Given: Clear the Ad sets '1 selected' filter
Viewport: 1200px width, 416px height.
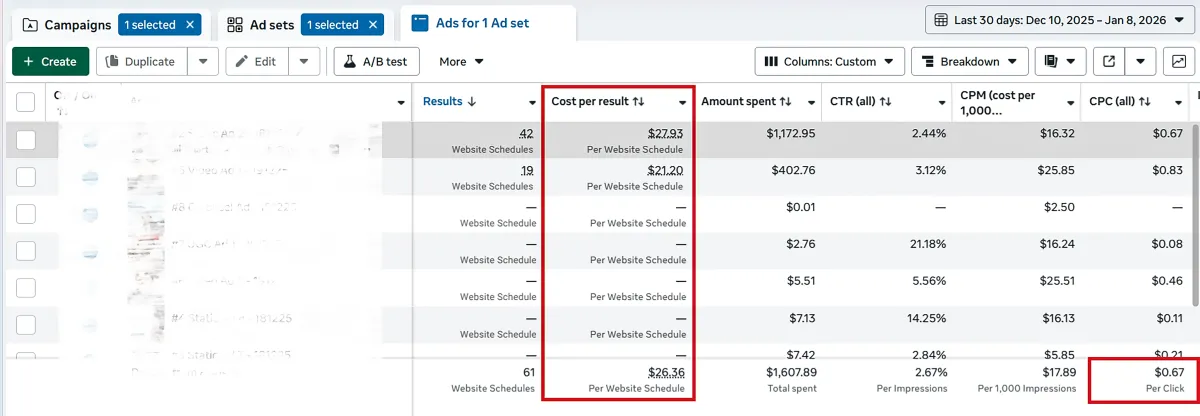Looking at the screenshot, I should pos(373,24).
